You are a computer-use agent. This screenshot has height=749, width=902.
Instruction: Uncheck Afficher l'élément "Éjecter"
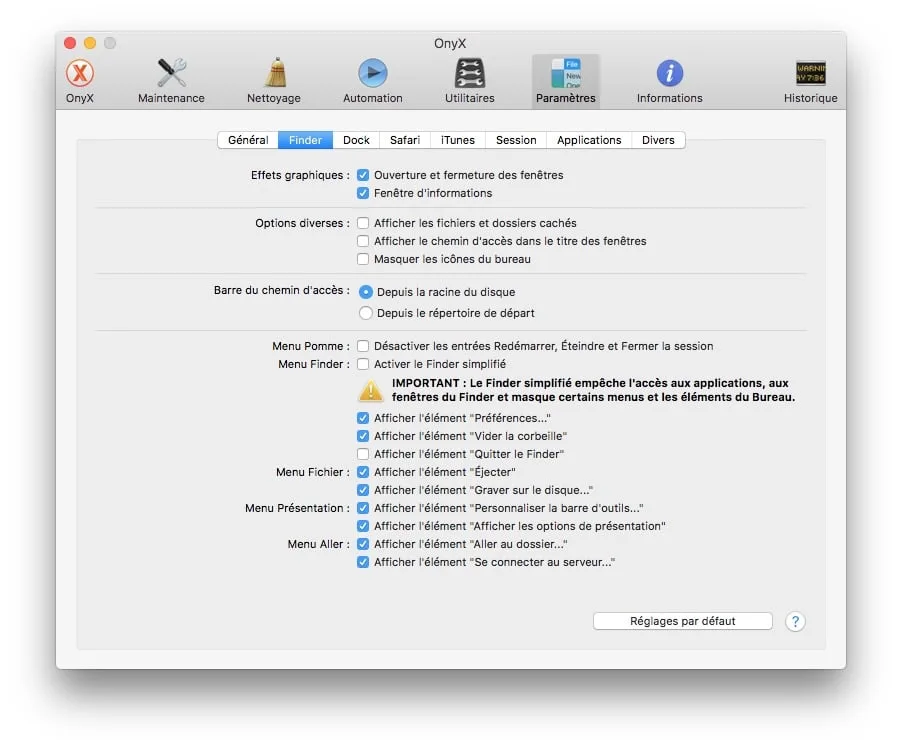tap(363, 472)
